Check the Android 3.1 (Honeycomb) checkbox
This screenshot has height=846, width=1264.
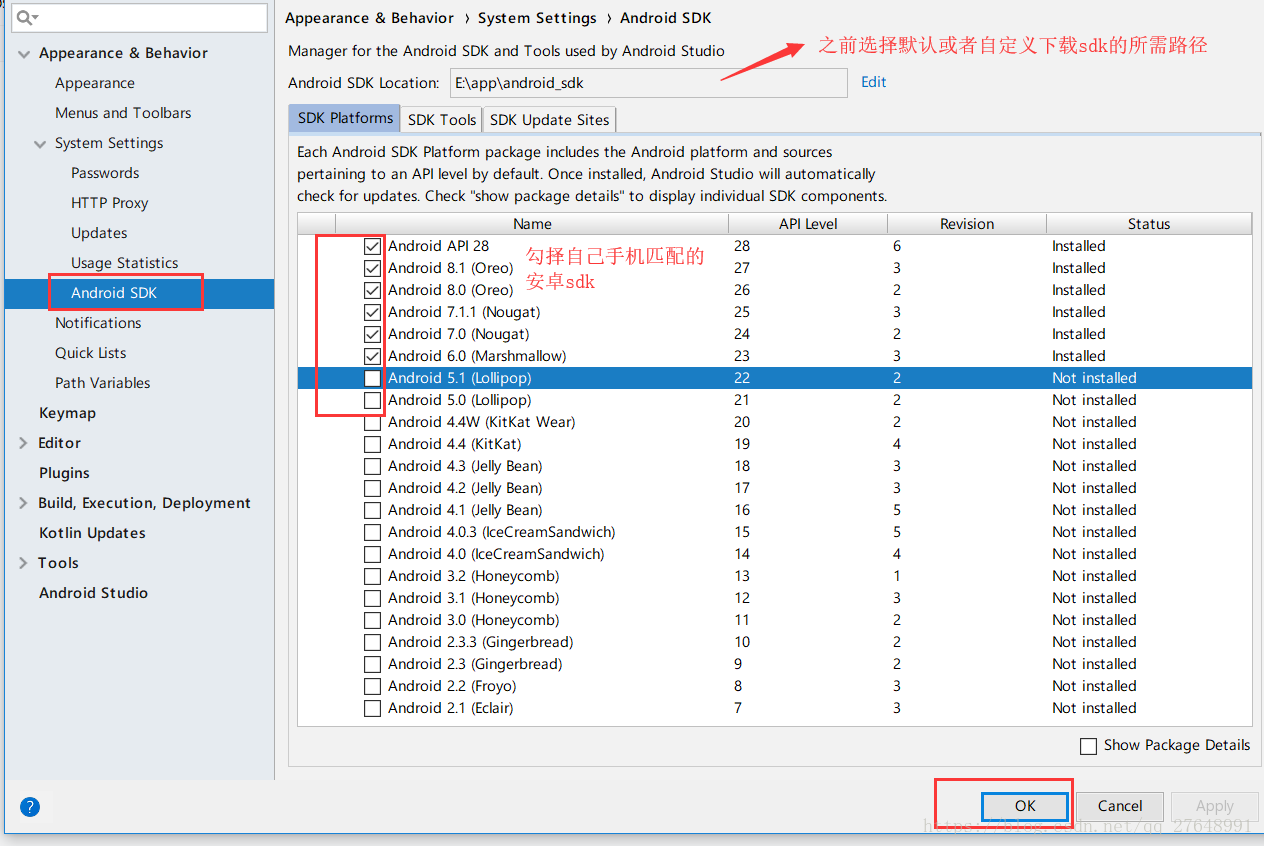tap(373, 598)
